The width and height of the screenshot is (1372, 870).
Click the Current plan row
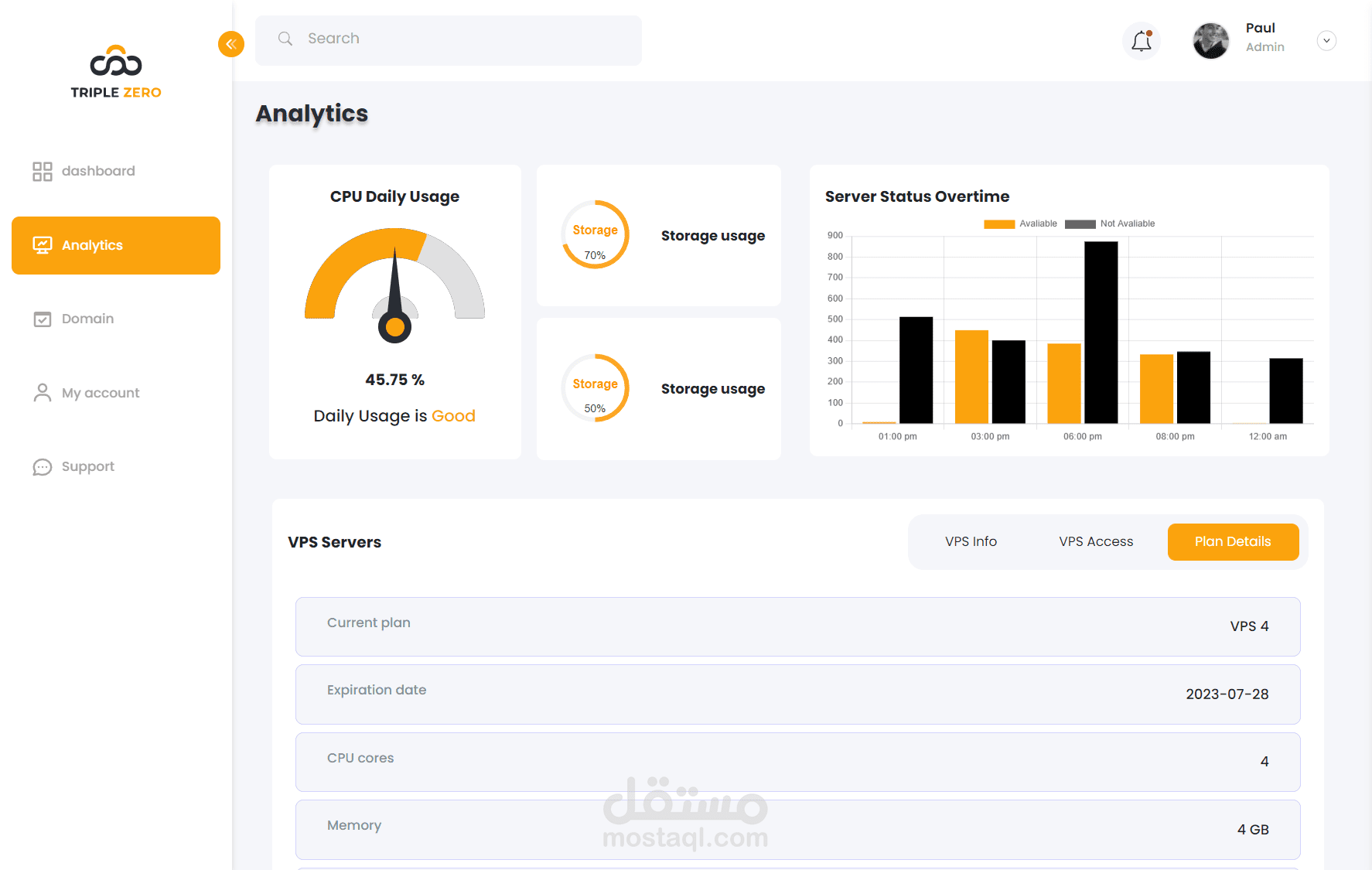click(x=798, y=626)
